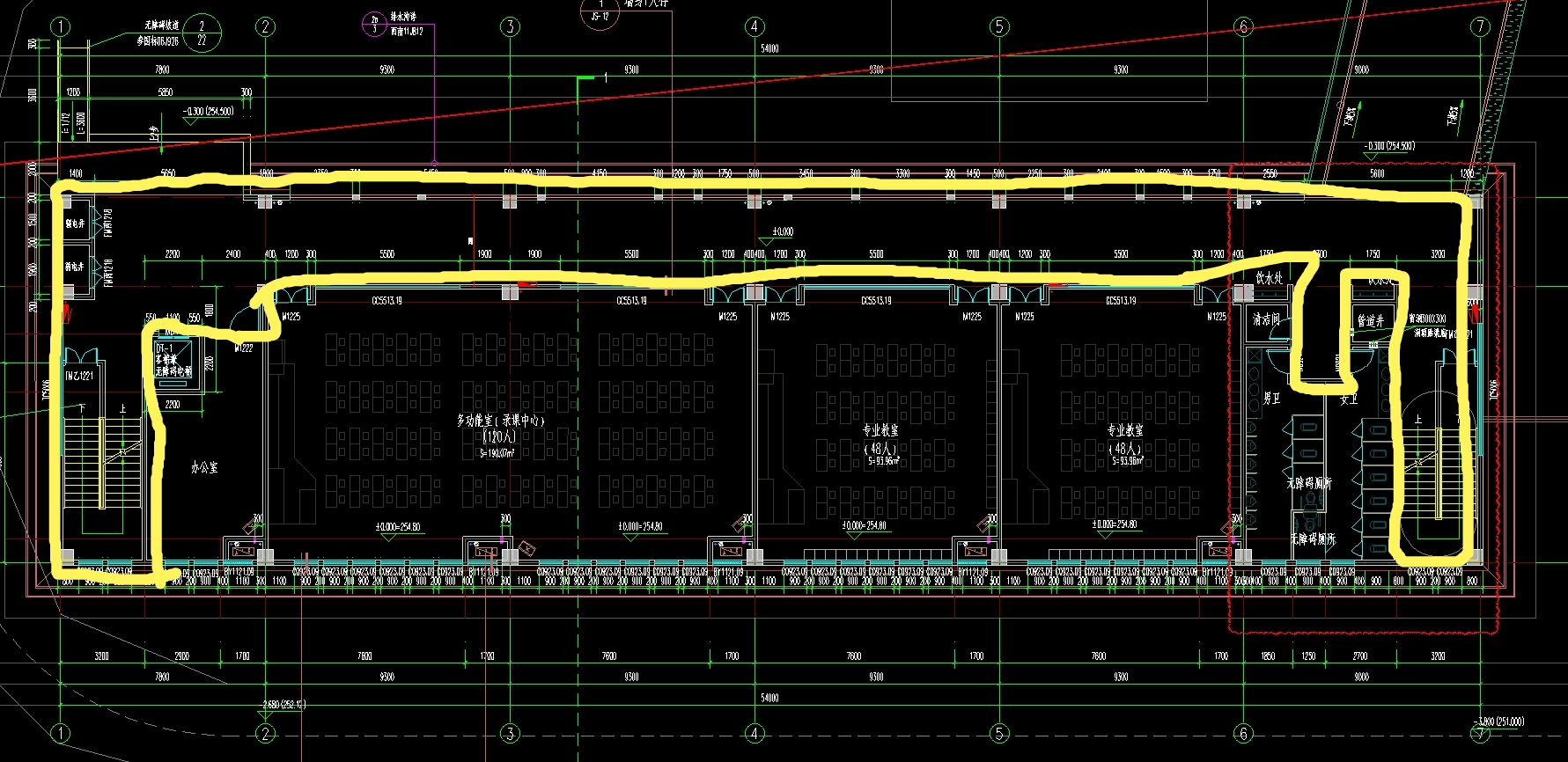Select the FM乙1221 door tag
1568x762 pixels.
click(x=79, y=376)
